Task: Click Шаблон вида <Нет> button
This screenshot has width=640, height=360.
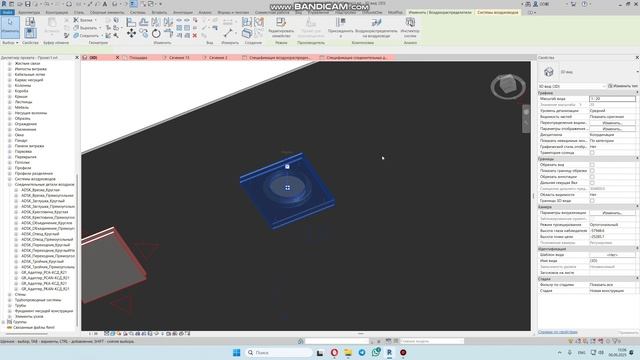Action: pyautogui.click(x=612, y=255)
